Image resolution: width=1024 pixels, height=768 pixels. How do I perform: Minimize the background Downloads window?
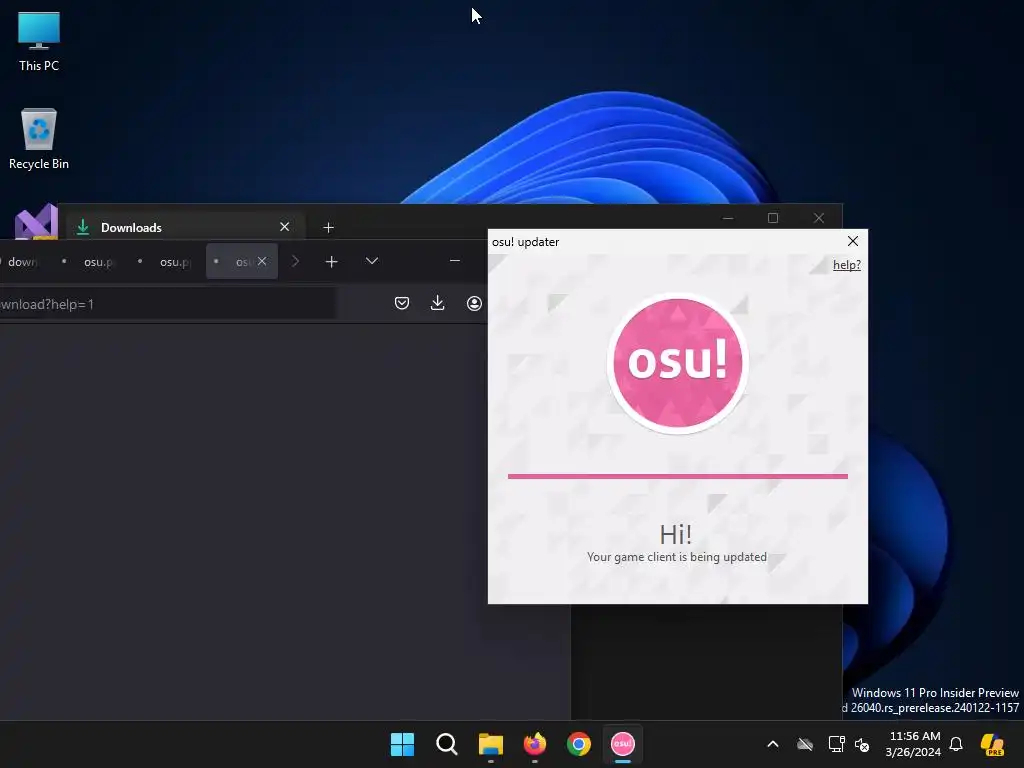point(728,218)
